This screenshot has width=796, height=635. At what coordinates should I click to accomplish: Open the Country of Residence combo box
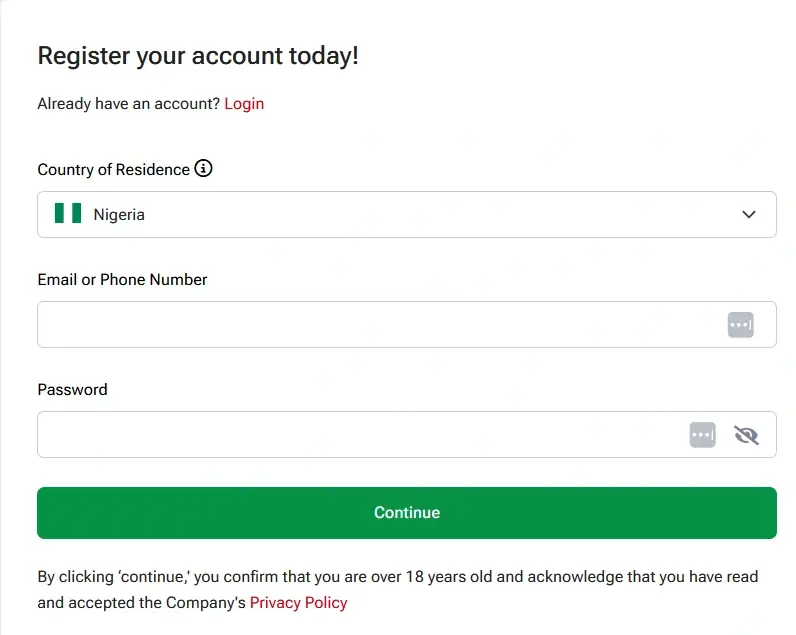(x=407, y=214)
